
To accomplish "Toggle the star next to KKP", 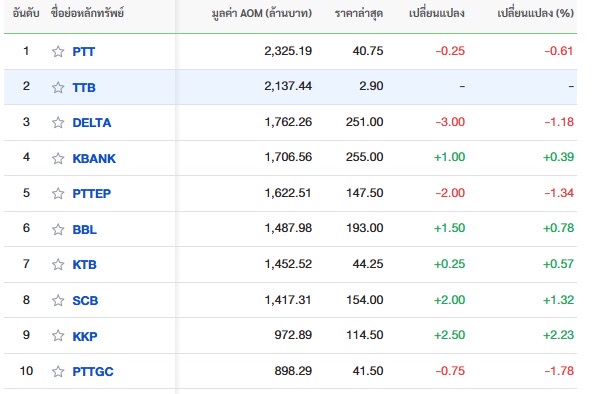I will coord(58,336).
